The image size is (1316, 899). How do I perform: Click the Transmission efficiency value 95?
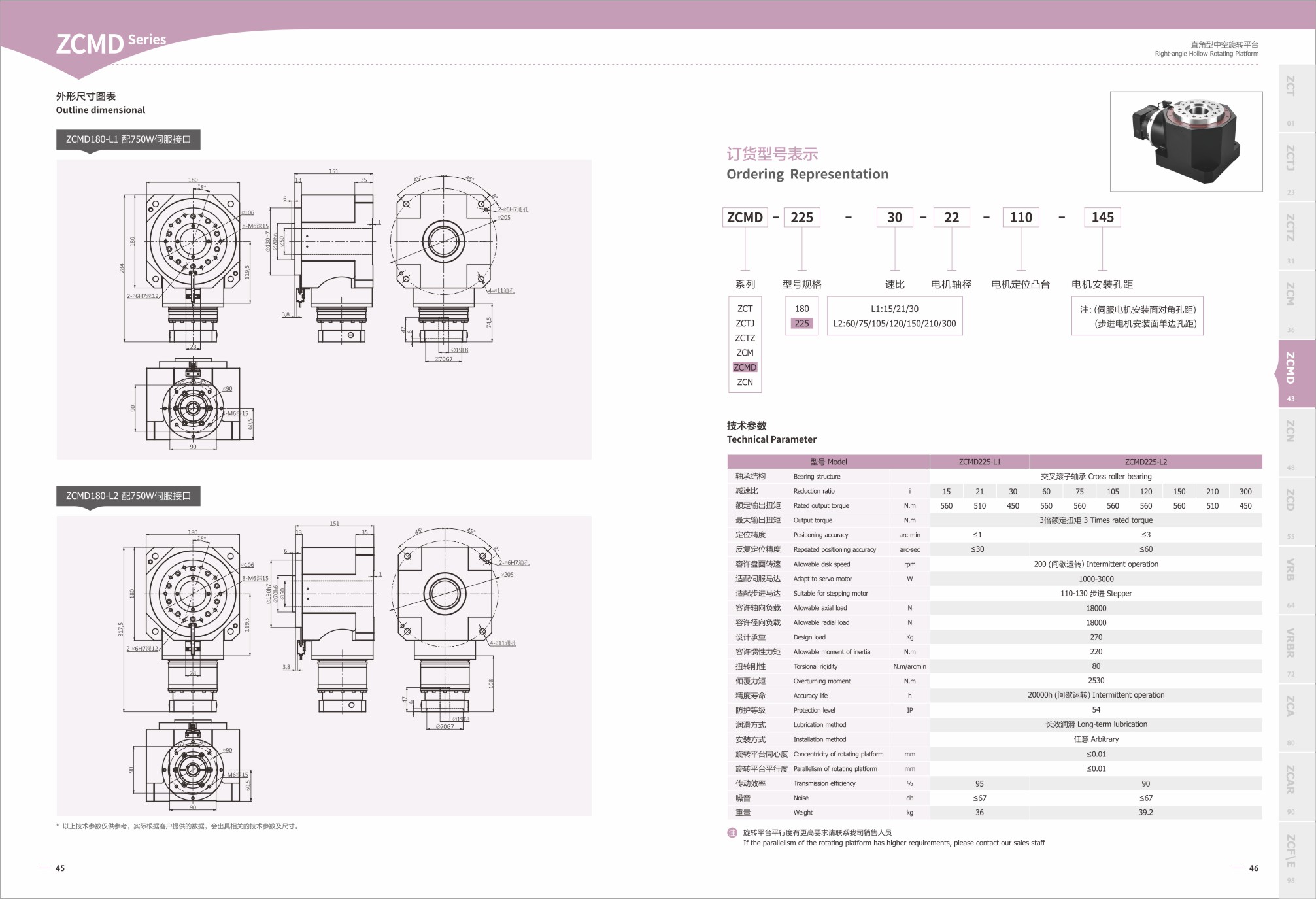coord(979,783)
